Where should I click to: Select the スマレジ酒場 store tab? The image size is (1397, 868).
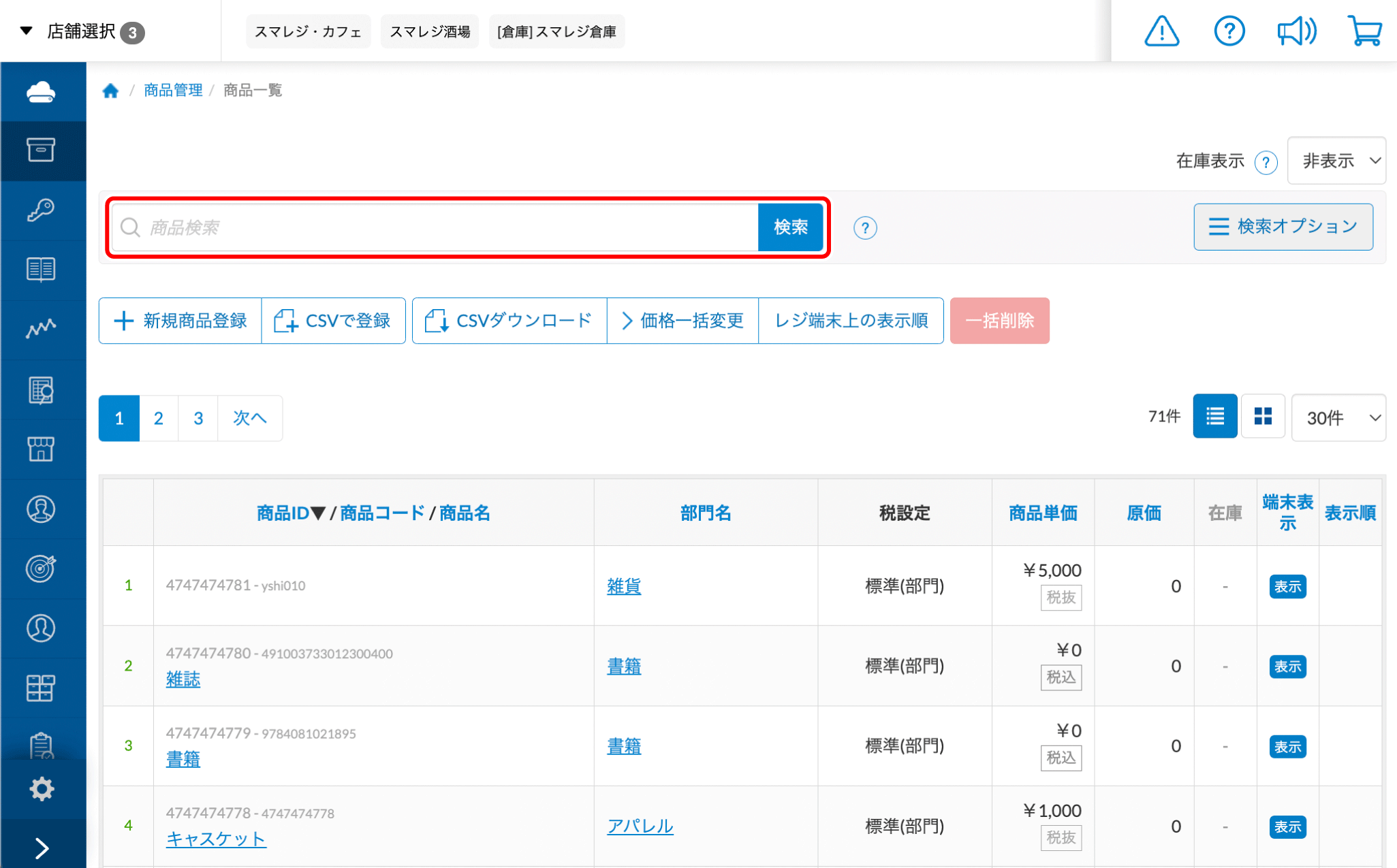pos(430,31)
